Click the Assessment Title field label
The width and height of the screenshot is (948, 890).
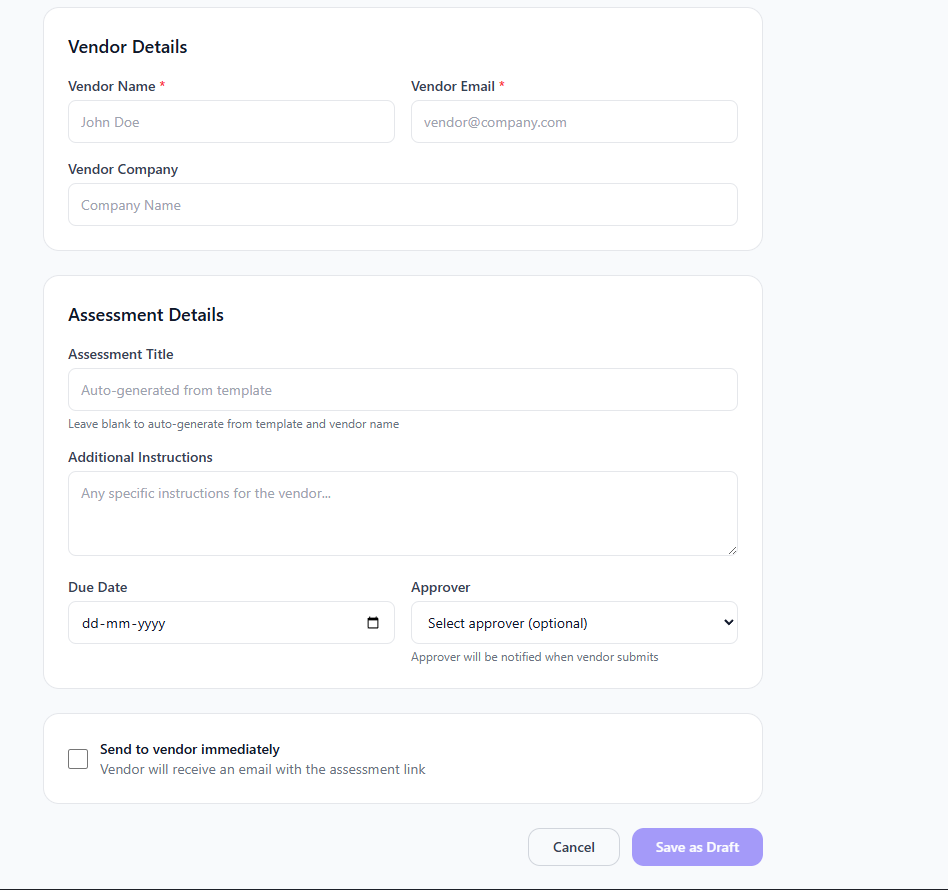coord(120,354)
